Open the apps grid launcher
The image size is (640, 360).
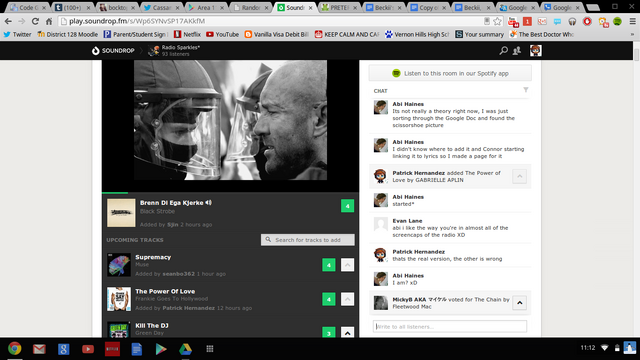click(x=210, y=349)
